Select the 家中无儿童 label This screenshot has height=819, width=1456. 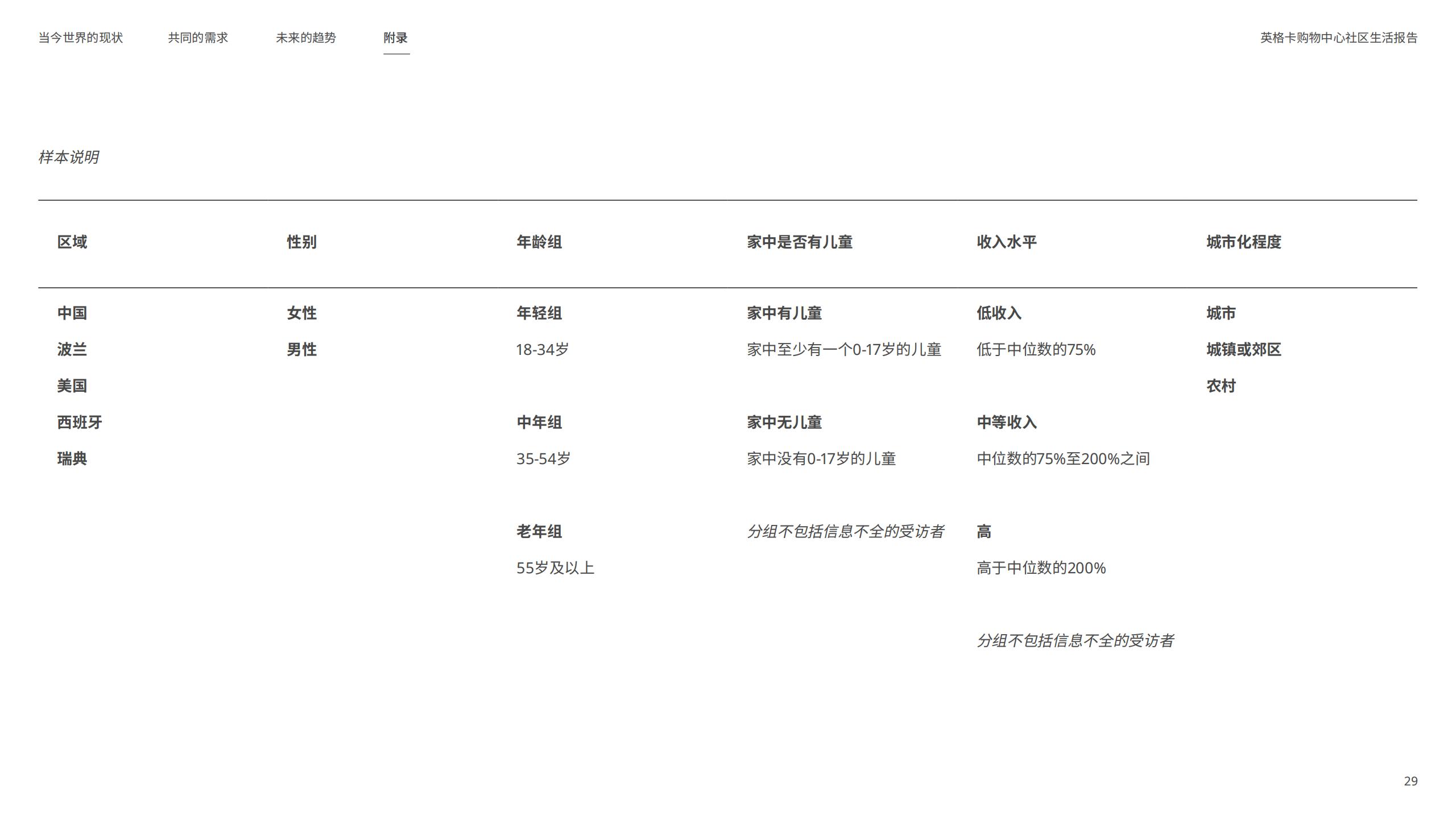point(784,422)
